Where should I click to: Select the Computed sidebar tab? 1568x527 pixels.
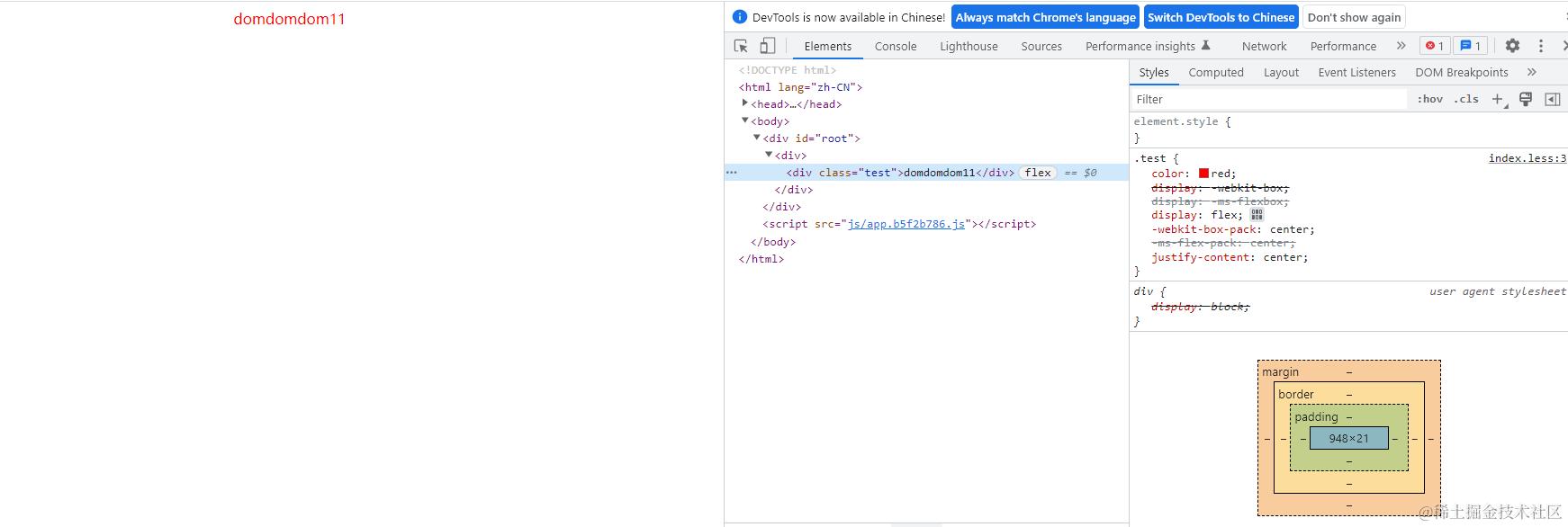(1216, 72)
